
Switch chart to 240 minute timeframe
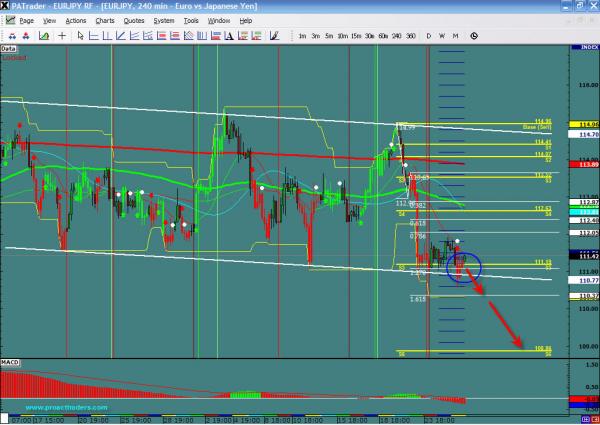click(x=397, y=35)
